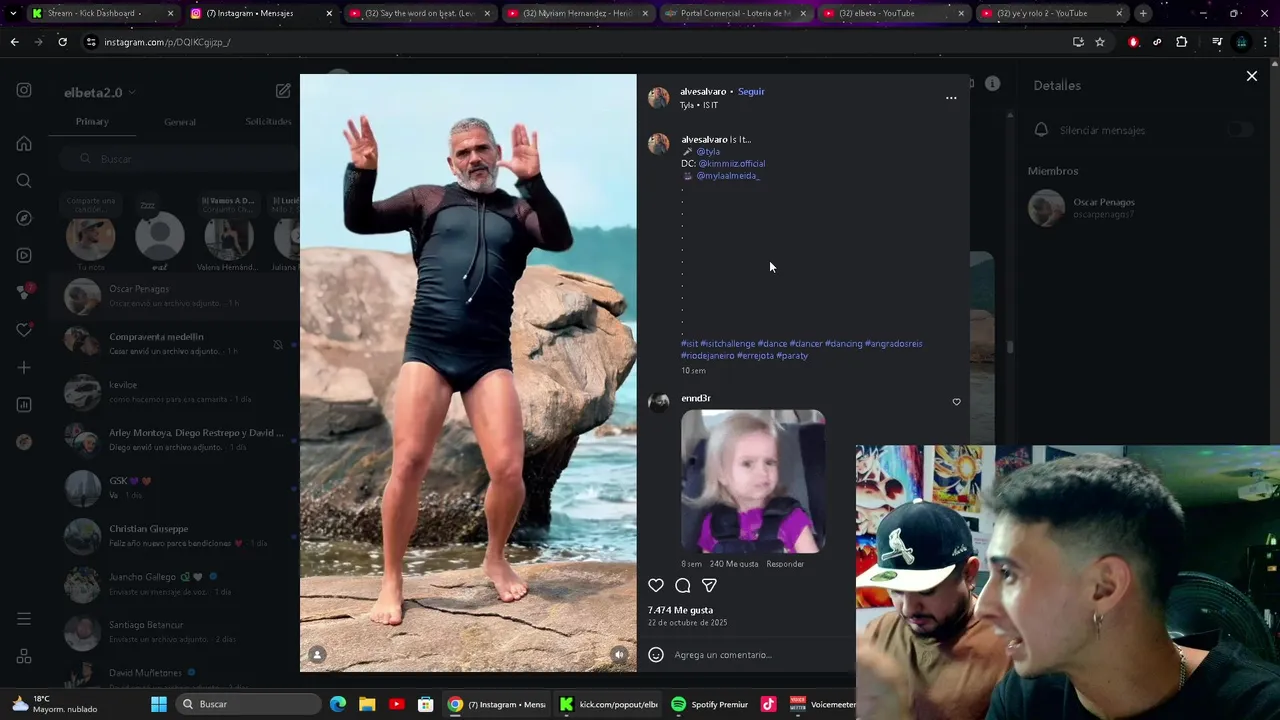Open the apps grid icon at the sidebar bottom

point(24,657)
